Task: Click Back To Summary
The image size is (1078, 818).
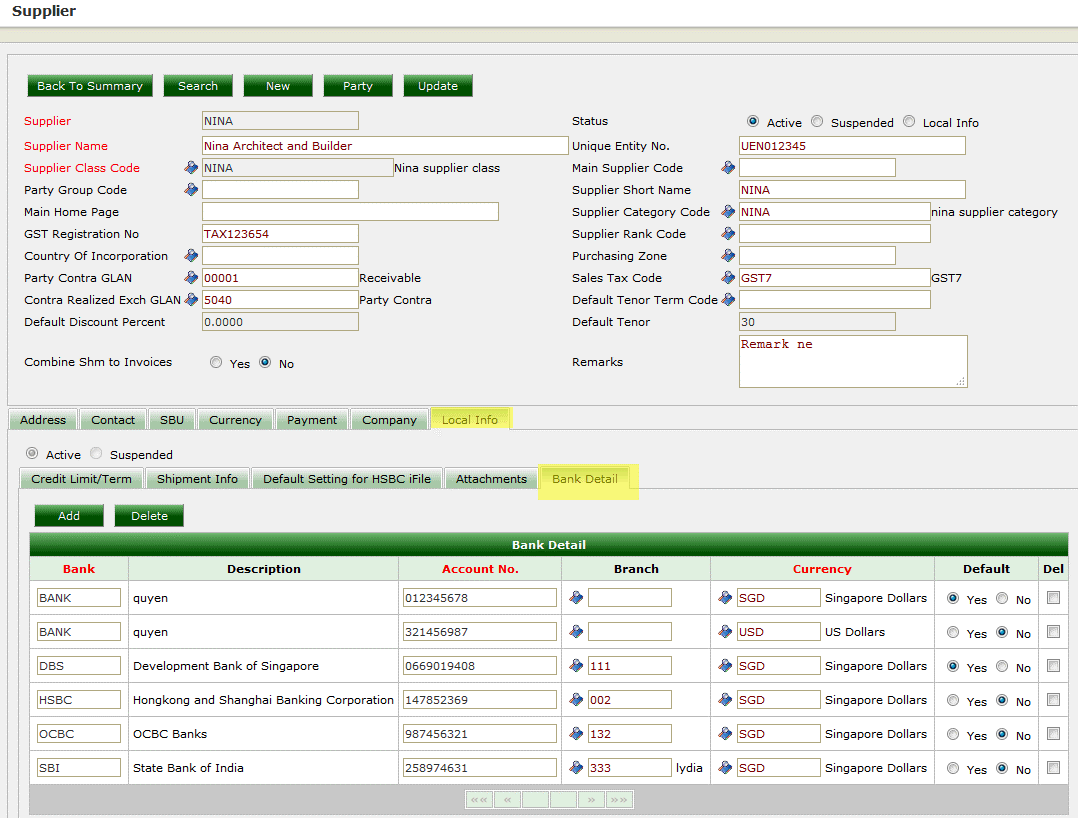Action: [x=89, y=85]
